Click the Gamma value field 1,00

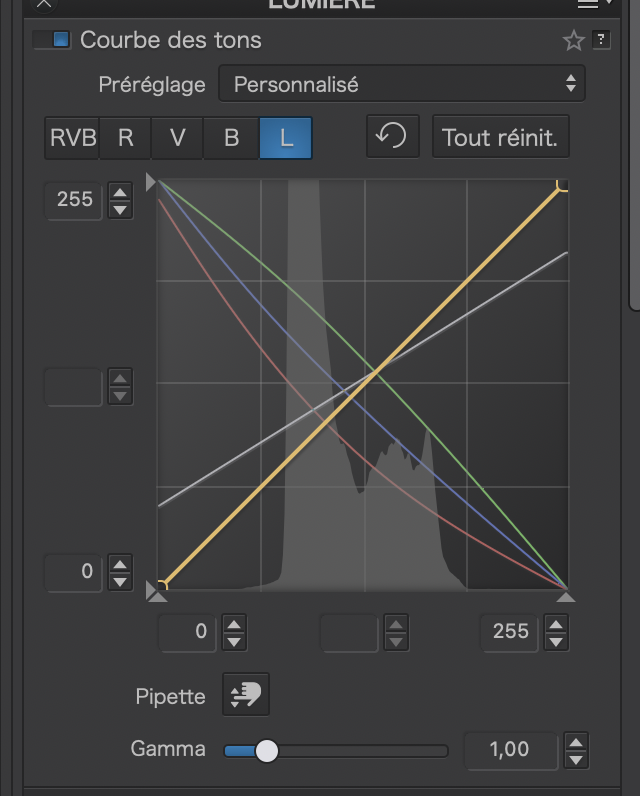510,749
